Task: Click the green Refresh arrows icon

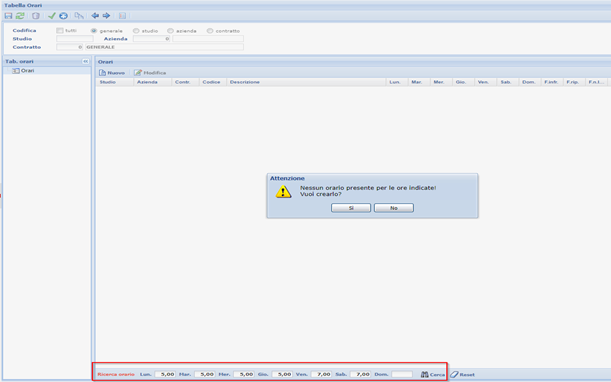Action: [20, 16]
